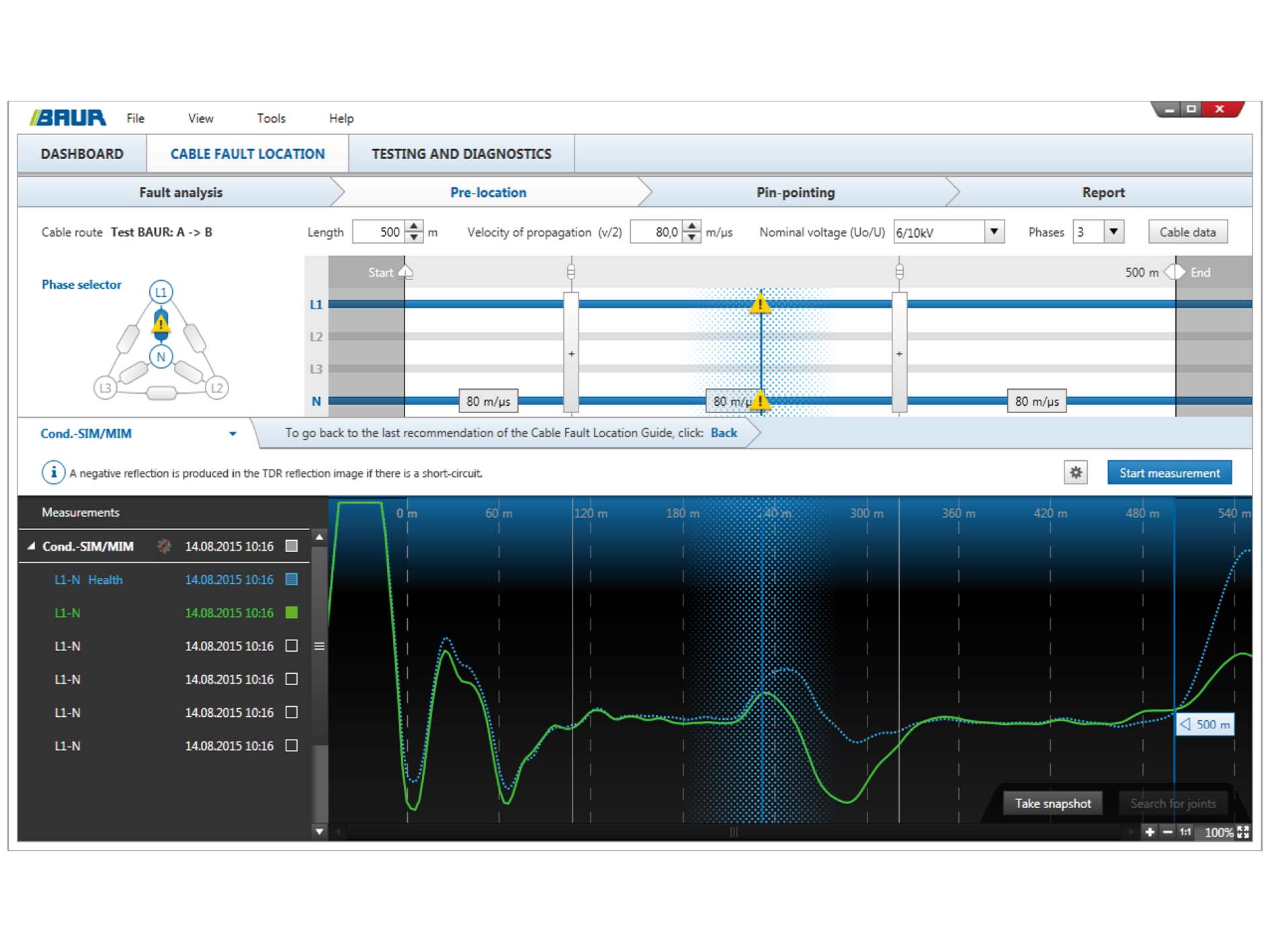Reset graph zoom with 1:1 icon
Screen dimensions: 1270x952
point(1185,832)
